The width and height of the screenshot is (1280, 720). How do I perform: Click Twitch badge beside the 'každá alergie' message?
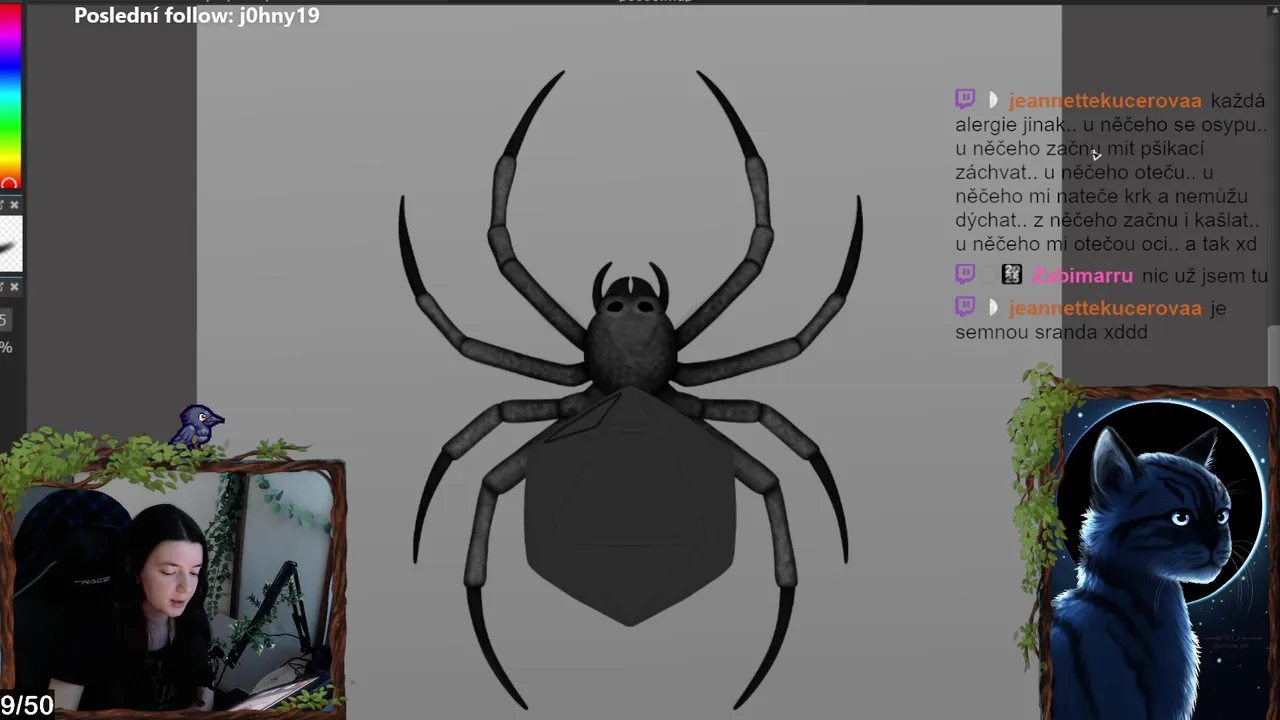(965, 99)
